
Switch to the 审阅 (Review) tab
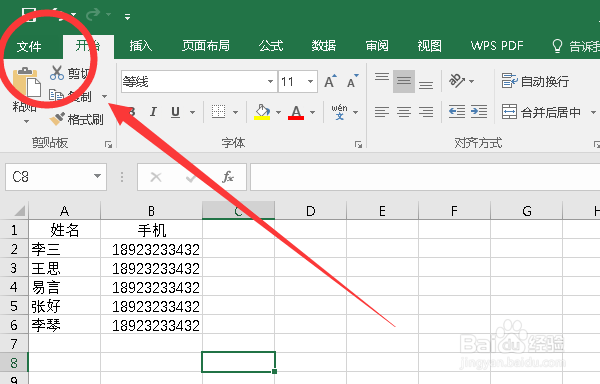click(x=377, y=46)
